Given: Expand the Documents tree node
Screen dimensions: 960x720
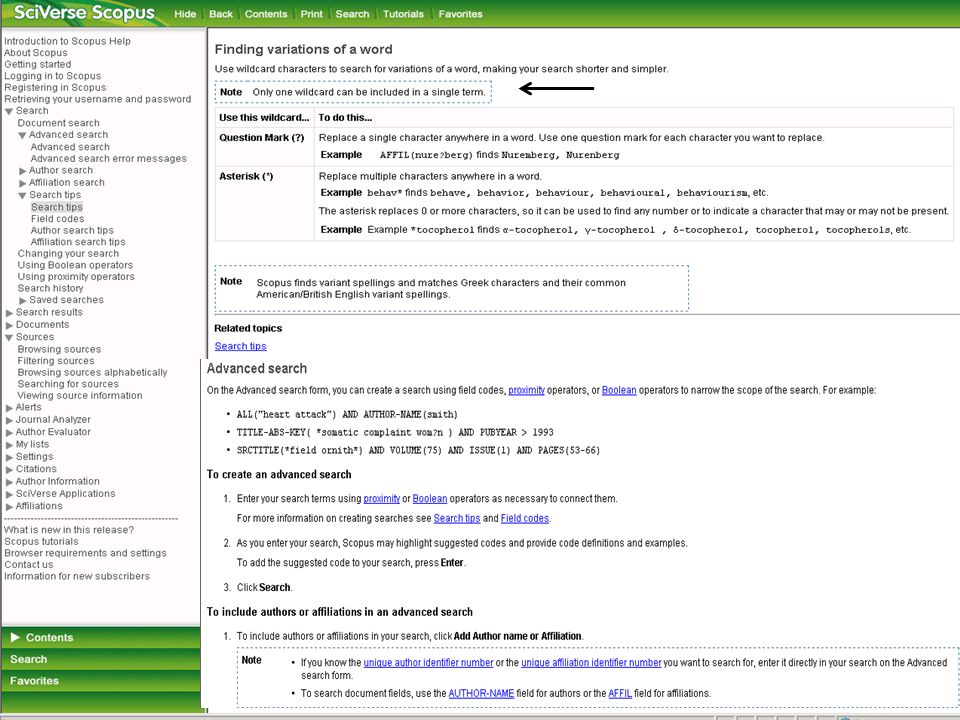Looking at the screenshot, I should [9, 325].
